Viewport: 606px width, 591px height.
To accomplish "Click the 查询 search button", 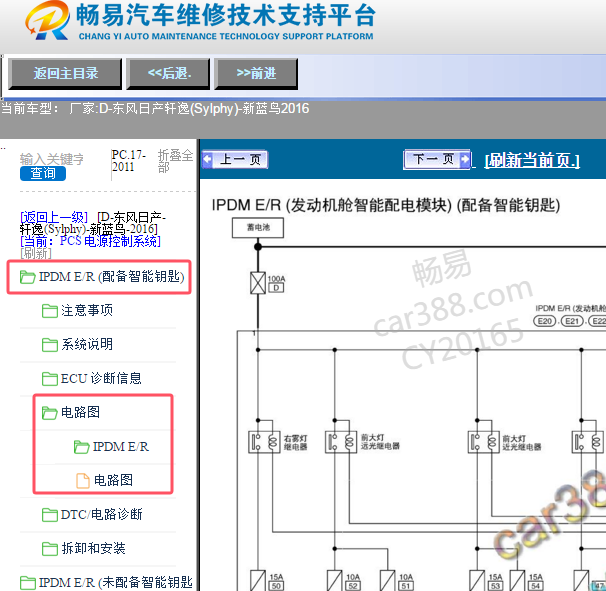I will point(43,173).
